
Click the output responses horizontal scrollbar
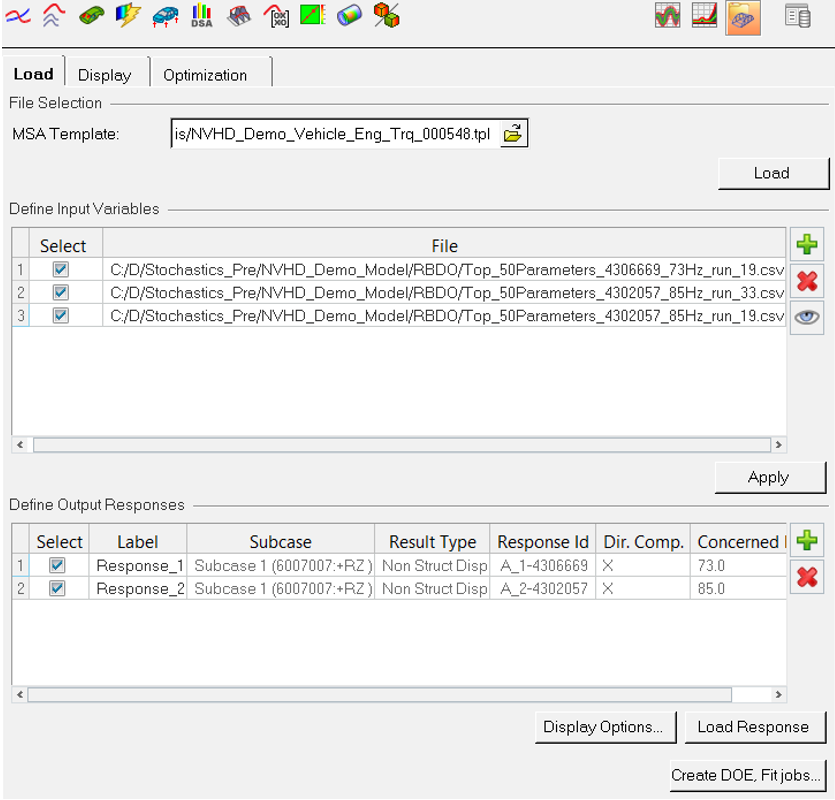coord(380,695)
